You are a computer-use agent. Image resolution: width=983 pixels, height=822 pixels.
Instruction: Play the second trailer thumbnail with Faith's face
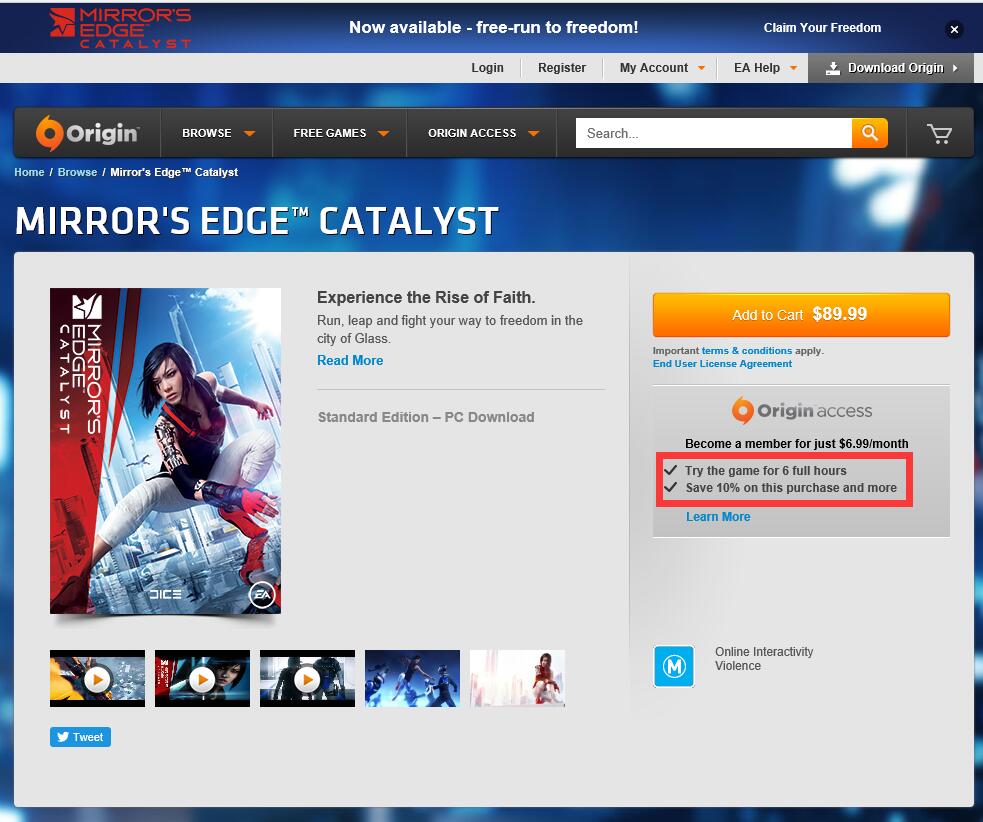pos(202,678)
